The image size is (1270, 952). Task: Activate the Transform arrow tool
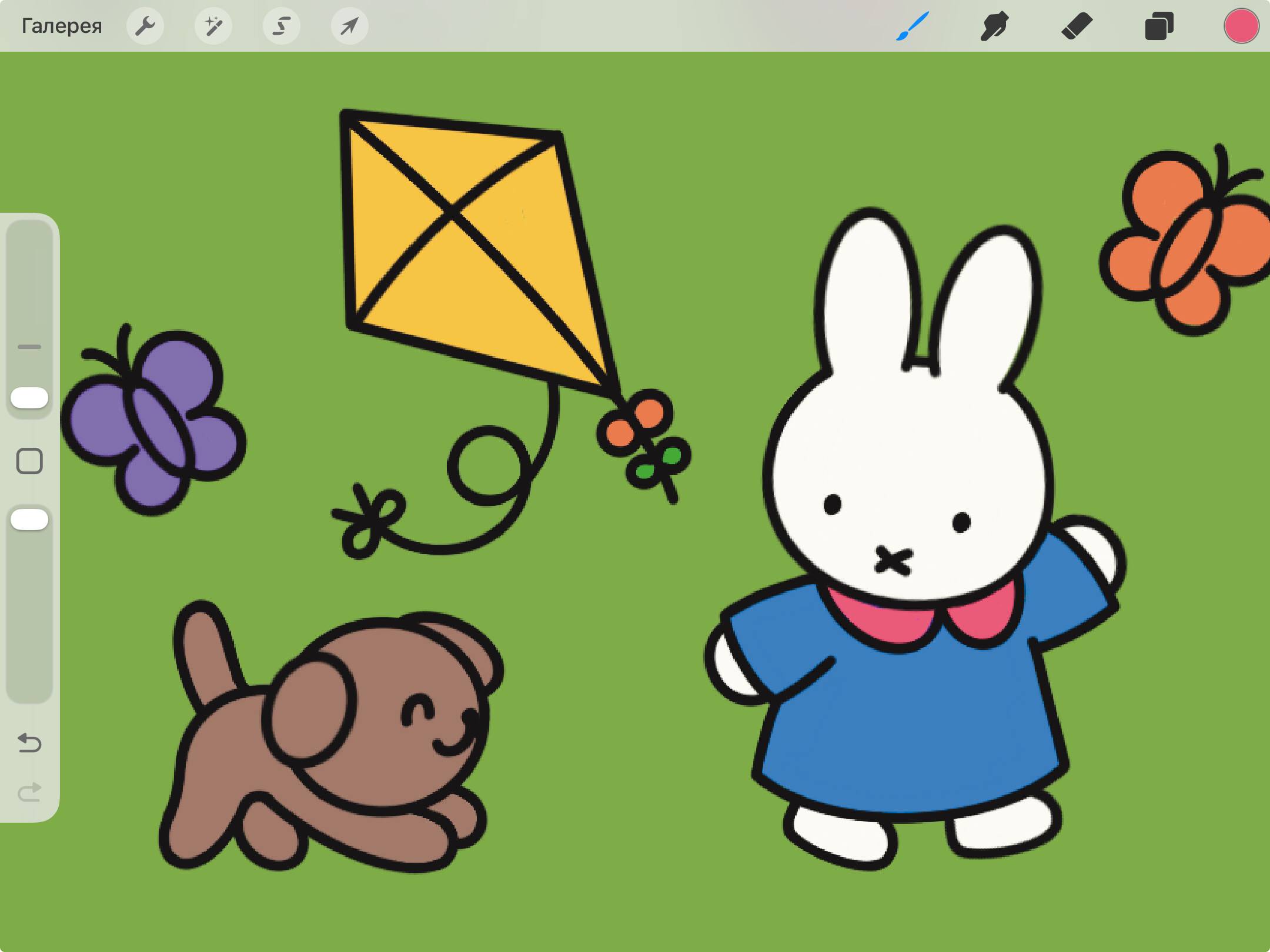(350, 26)
